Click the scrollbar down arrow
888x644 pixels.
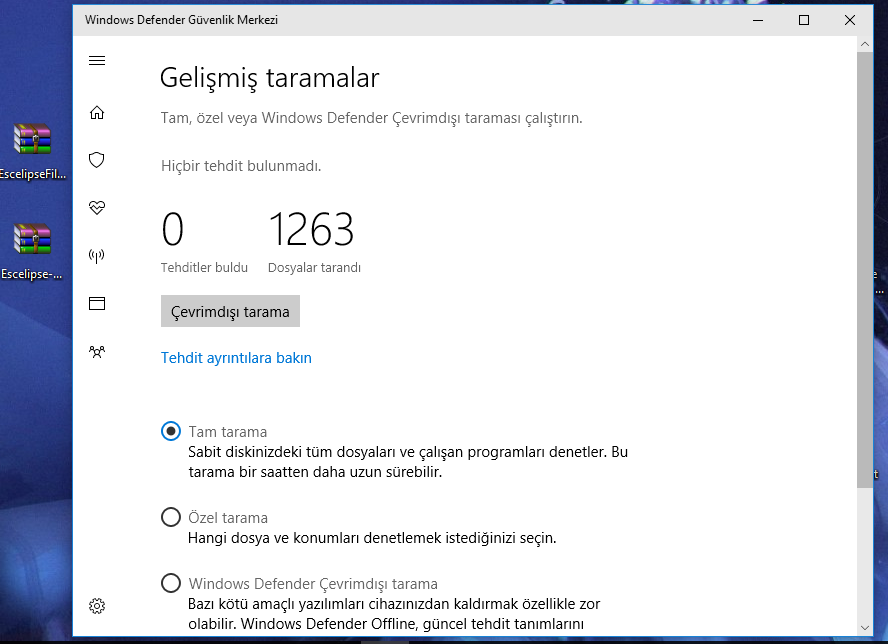click(x=864, y=628)
